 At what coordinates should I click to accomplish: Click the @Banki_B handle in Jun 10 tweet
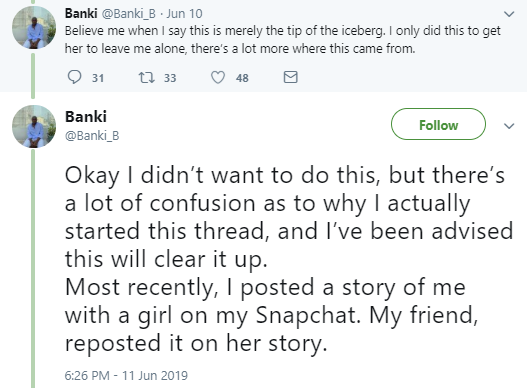click(128, 13)
